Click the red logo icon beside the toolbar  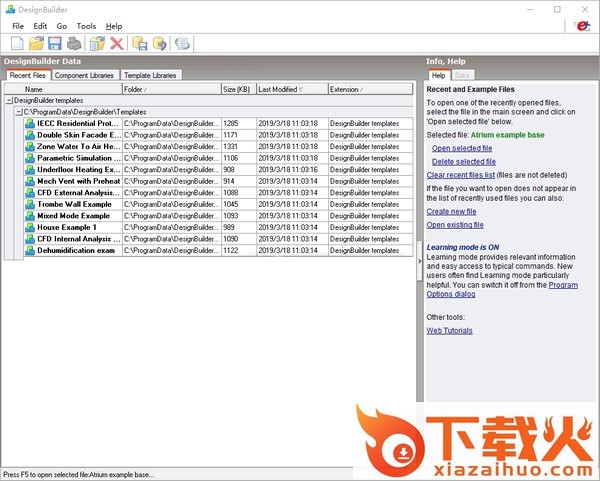(582, 27)
